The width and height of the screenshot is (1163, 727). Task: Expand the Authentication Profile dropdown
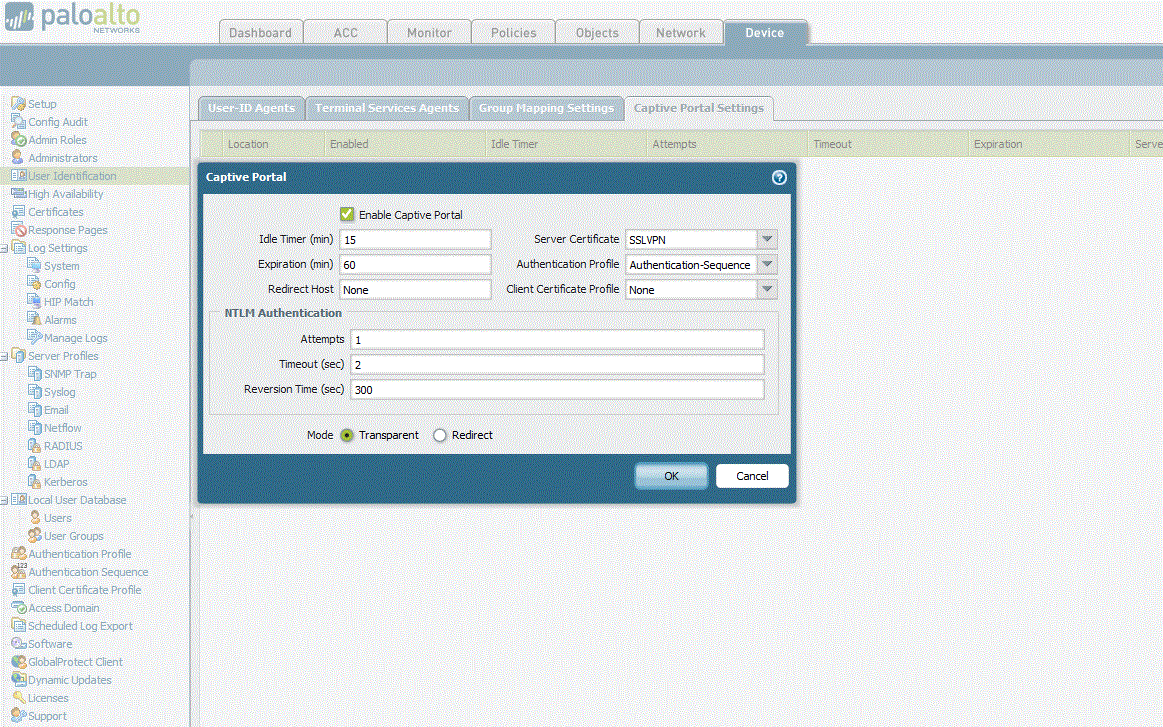(x=766, y=264)
